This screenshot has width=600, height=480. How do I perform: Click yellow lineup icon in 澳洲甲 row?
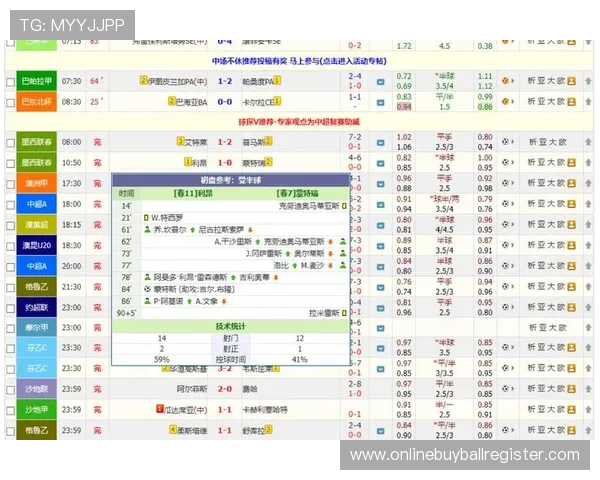click(x=571, y=183)
